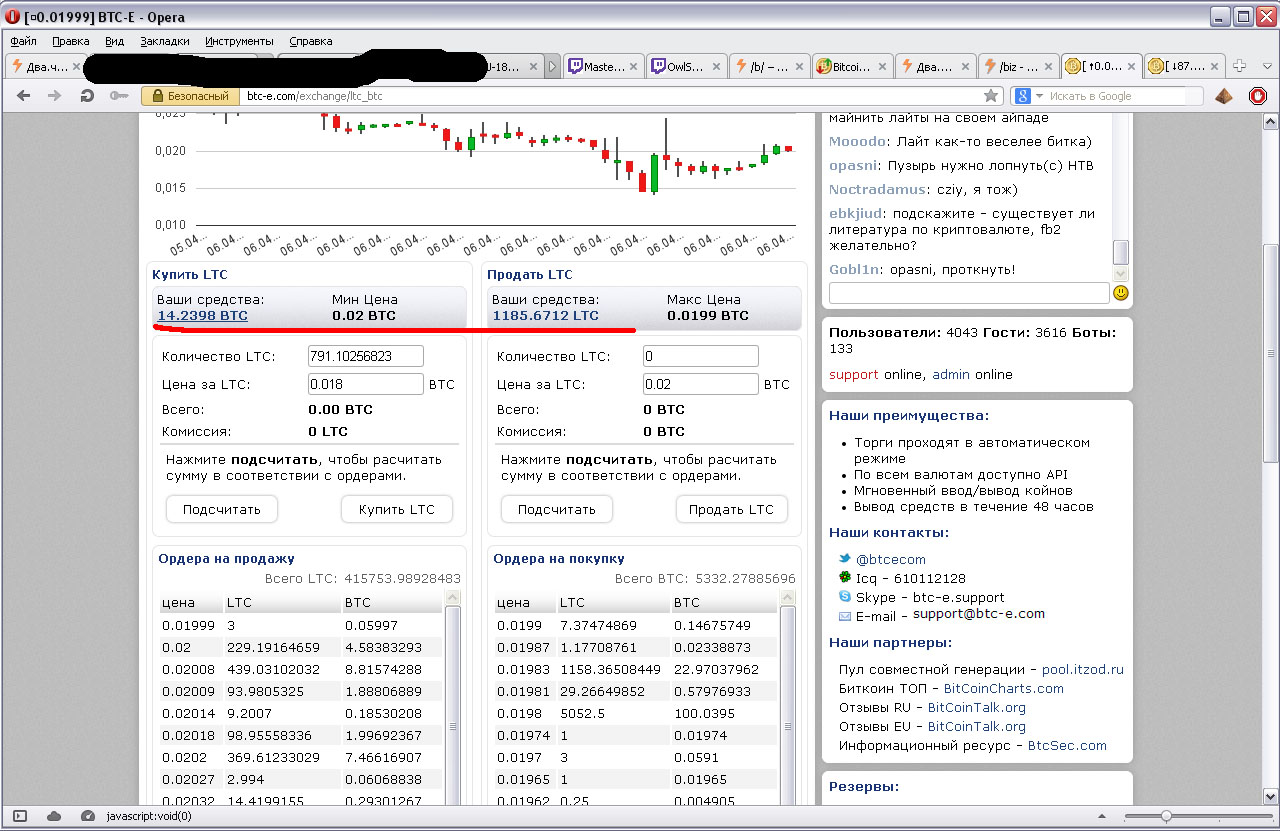Viewport: 1280px width, 831px height.
Task: Open a new tab with the plus icon
Action: 1240,66
